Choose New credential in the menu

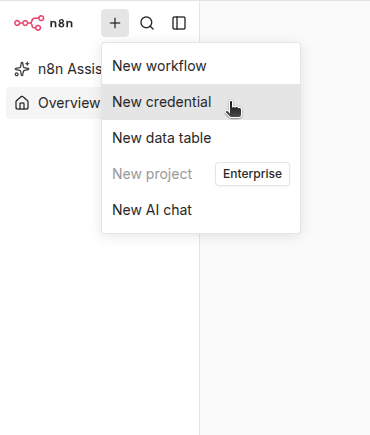201,102
